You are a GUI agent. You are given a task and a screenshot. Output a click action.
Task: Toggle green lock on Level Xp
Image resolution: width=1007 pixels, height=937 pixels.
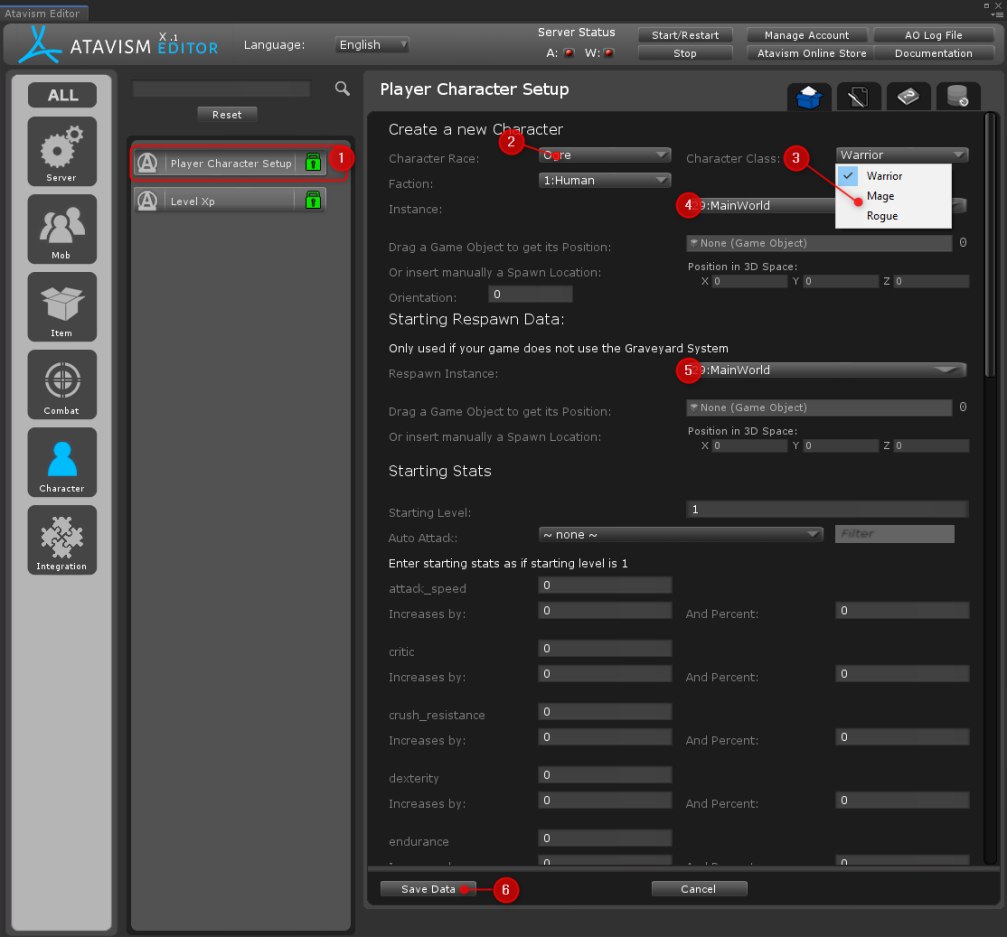click(313, 201)
